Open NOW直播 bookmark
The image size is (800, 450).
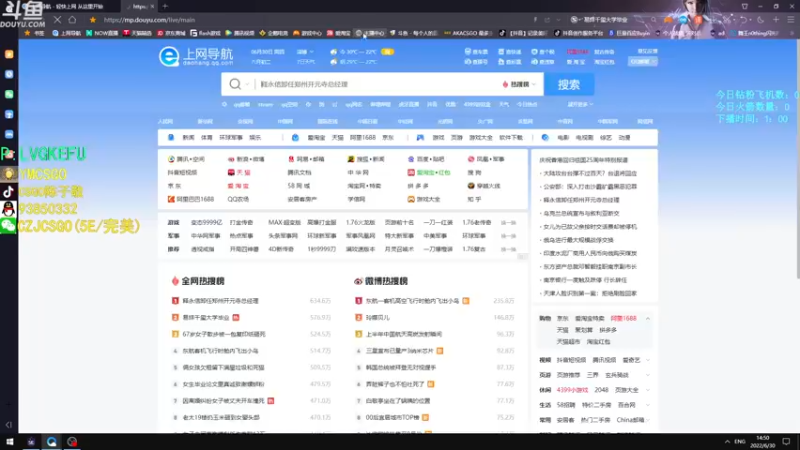coord(102,33)
